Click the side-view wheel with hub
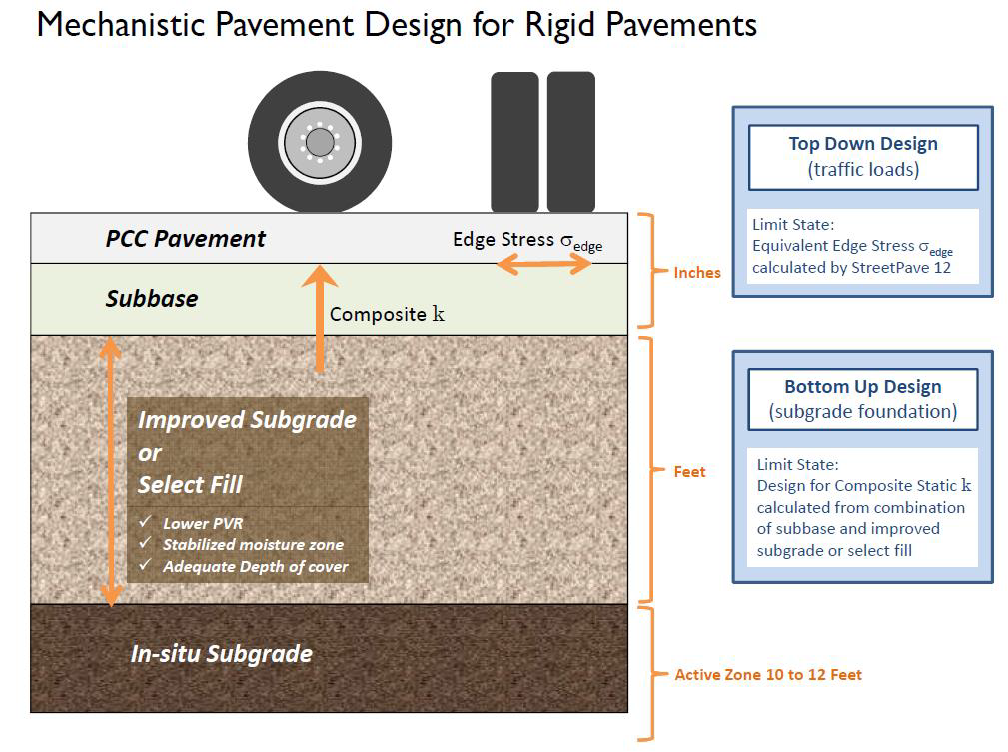 319,142
